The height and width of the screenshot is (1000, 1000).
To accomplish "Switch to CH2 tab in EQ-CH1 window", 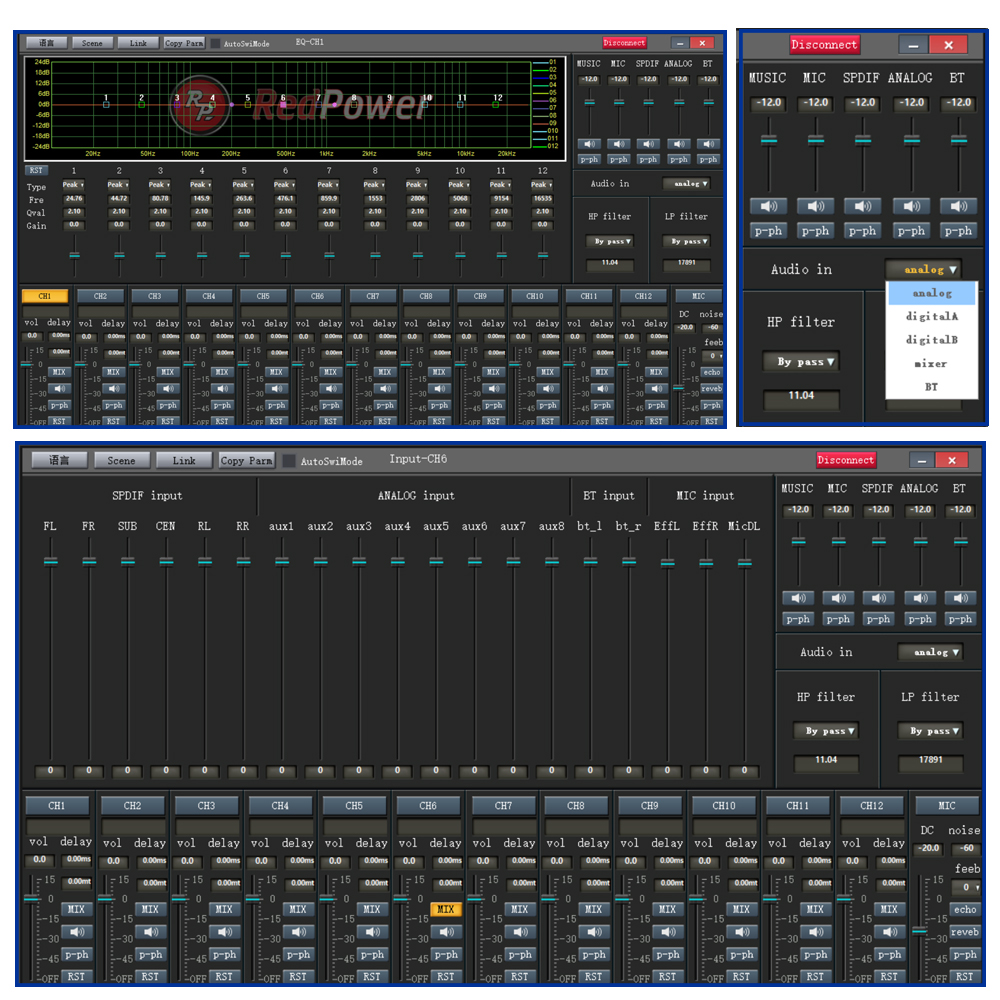I will 100,296.
